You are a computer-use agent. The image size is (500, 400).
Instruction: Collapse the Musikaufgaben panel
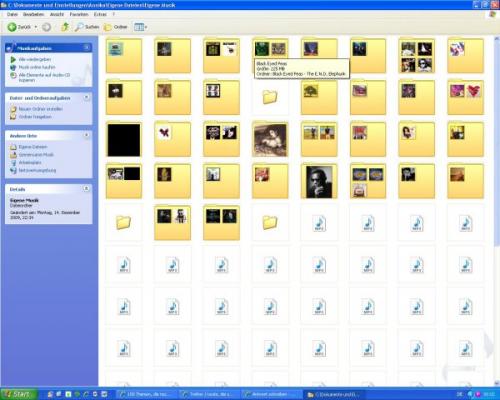(86, 48)
